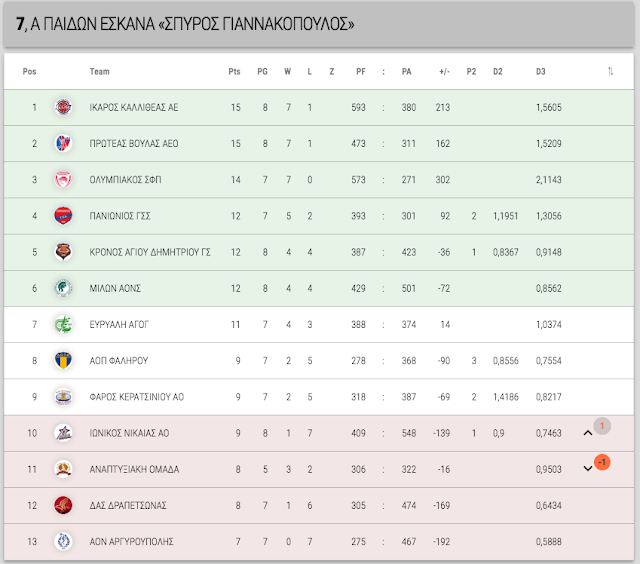640x564 pixels.
Task: Click the ΠΡΩΤΕΑΣ ΒΟΥΛΑΣ team logo
Action: tap(63, 143)
